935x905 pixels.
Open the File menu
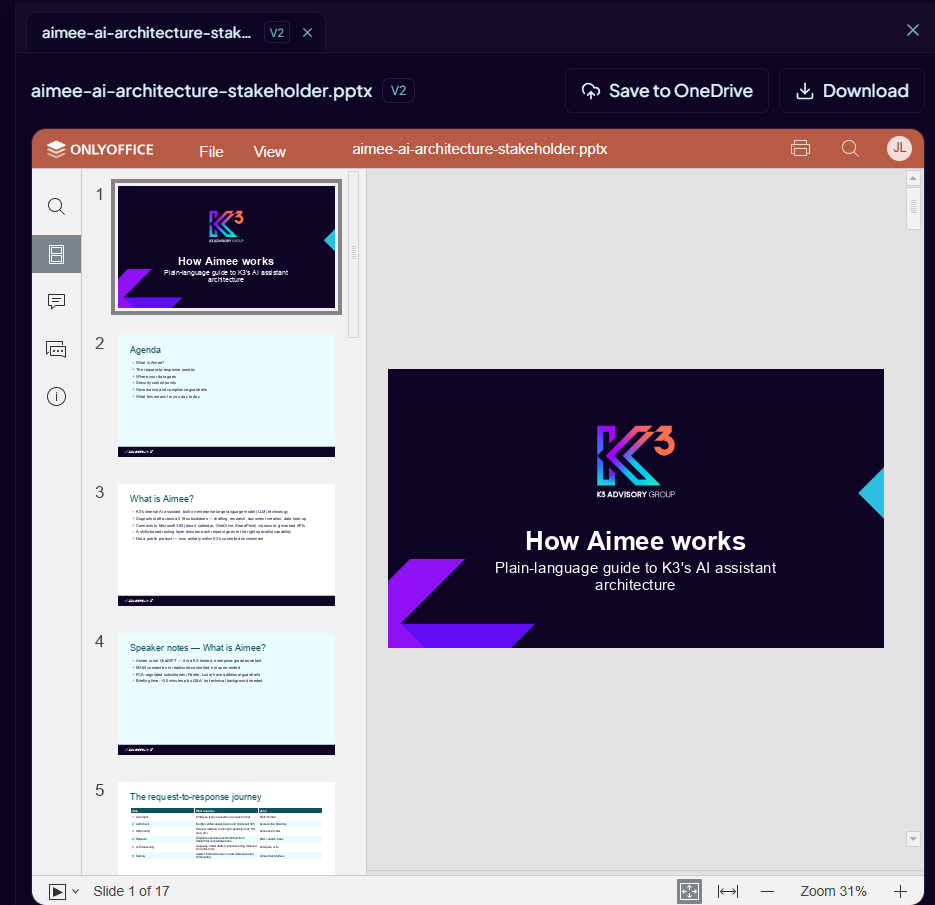pos(211,151)
